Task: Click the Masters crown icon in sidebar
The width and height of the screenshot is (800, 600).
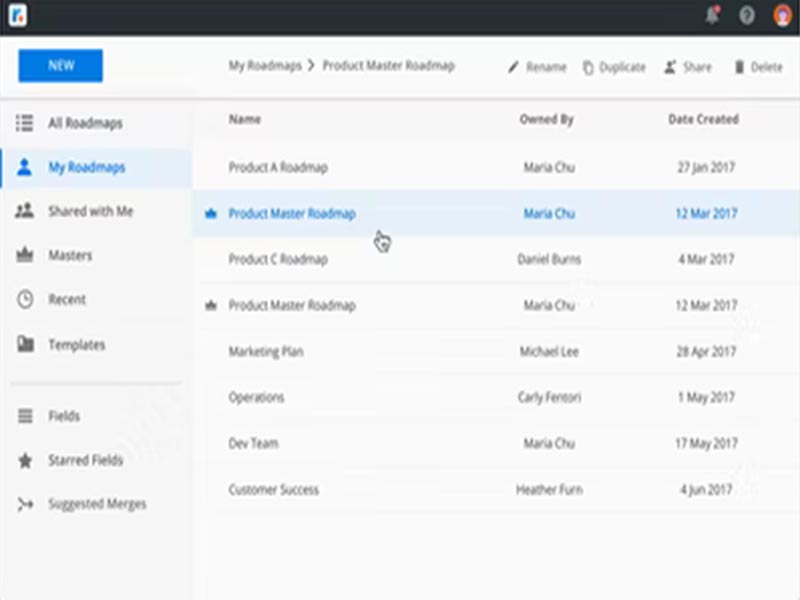Action: tap(24, 255)
